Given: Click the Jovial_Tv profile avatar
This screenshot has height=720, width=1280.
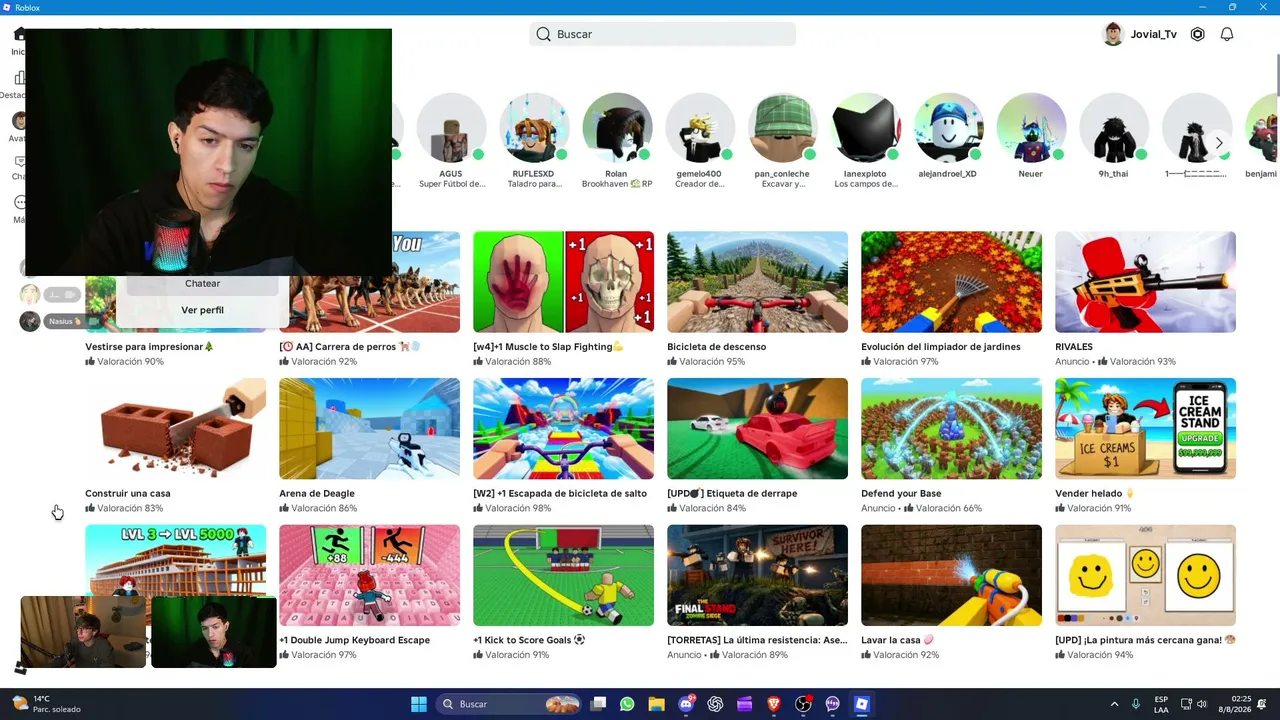Looking at the screenshot, I should 1113,34.
